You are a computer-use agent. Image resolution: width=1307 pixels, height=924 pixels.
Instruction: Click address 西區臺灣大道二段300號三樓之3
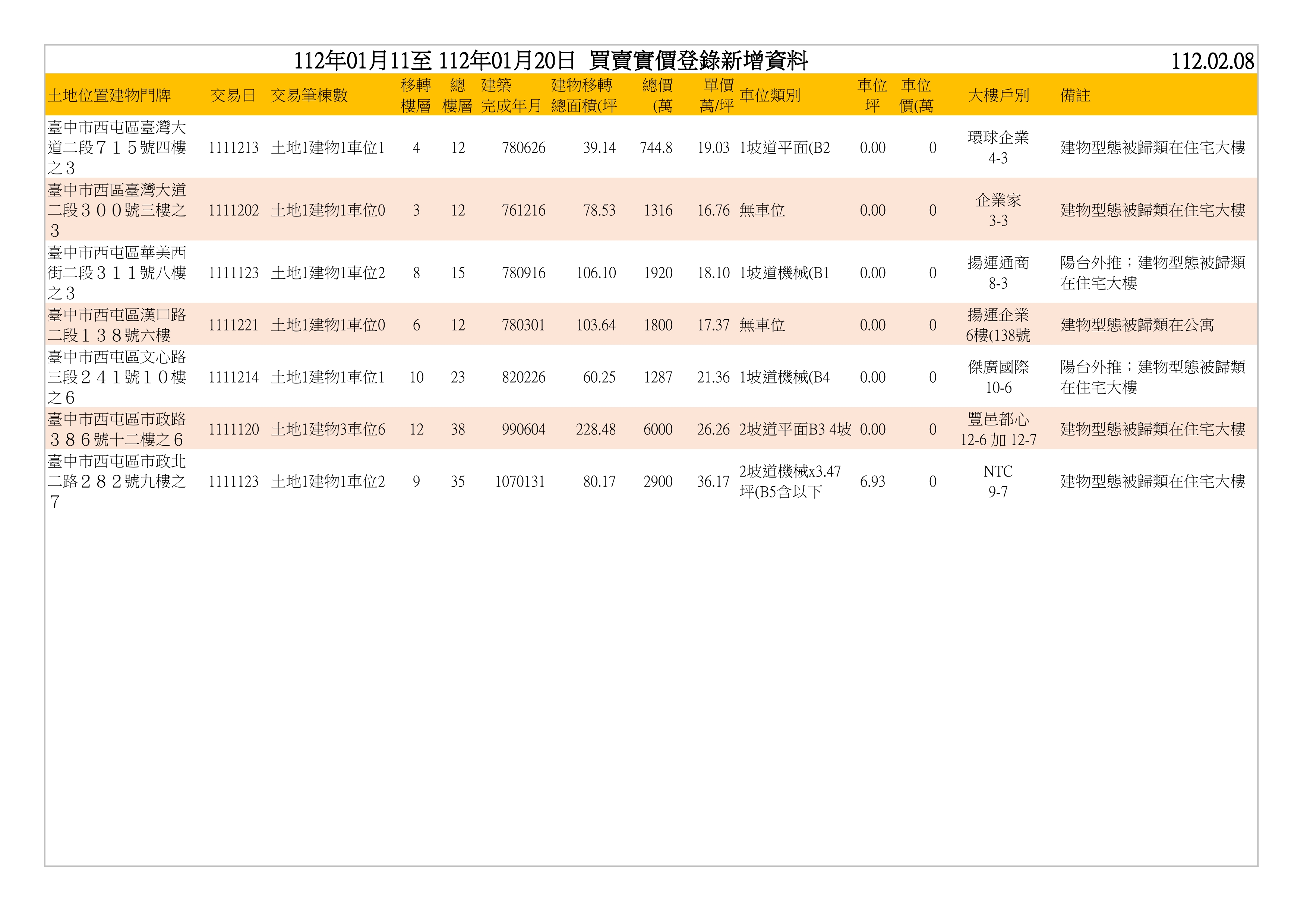(x=117, y=210)
